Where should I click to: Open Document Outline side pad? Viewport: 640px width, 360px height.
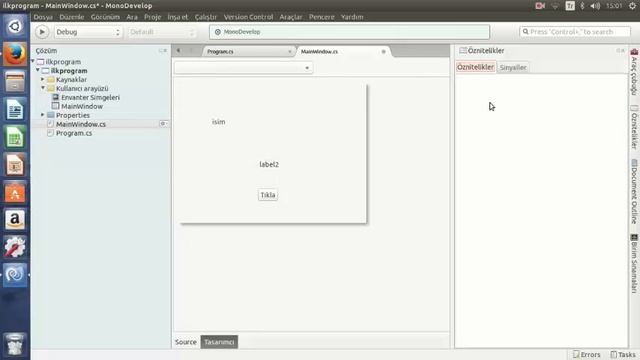(x=634, y=191)
